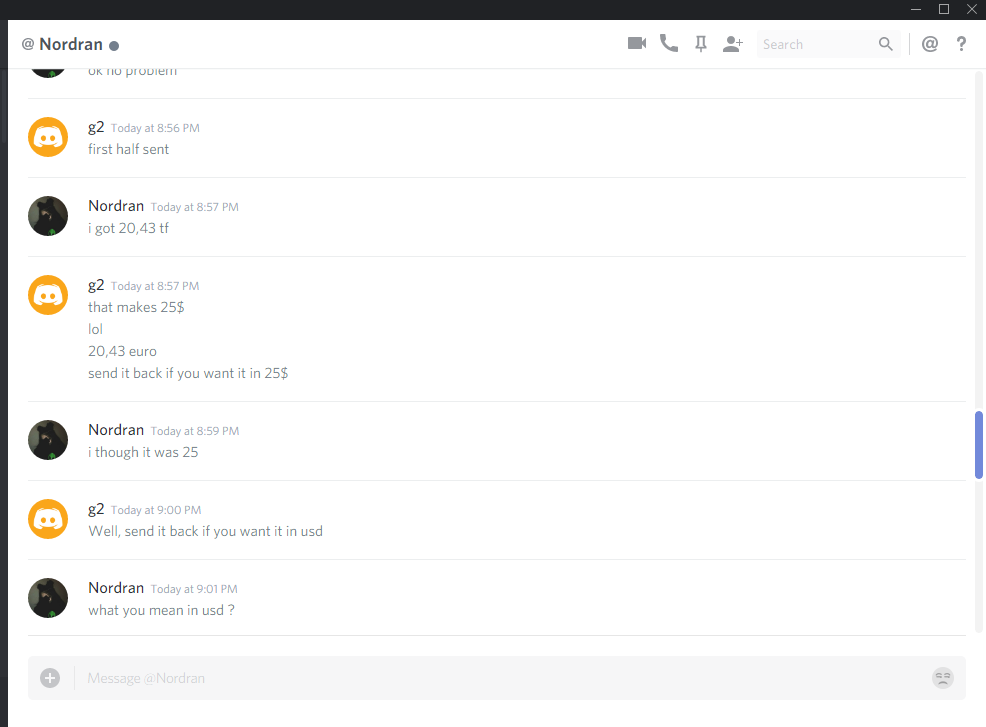Screen dimensions: 986x727
Task: Click the Nordran title in header
Action: pos(70,44)
